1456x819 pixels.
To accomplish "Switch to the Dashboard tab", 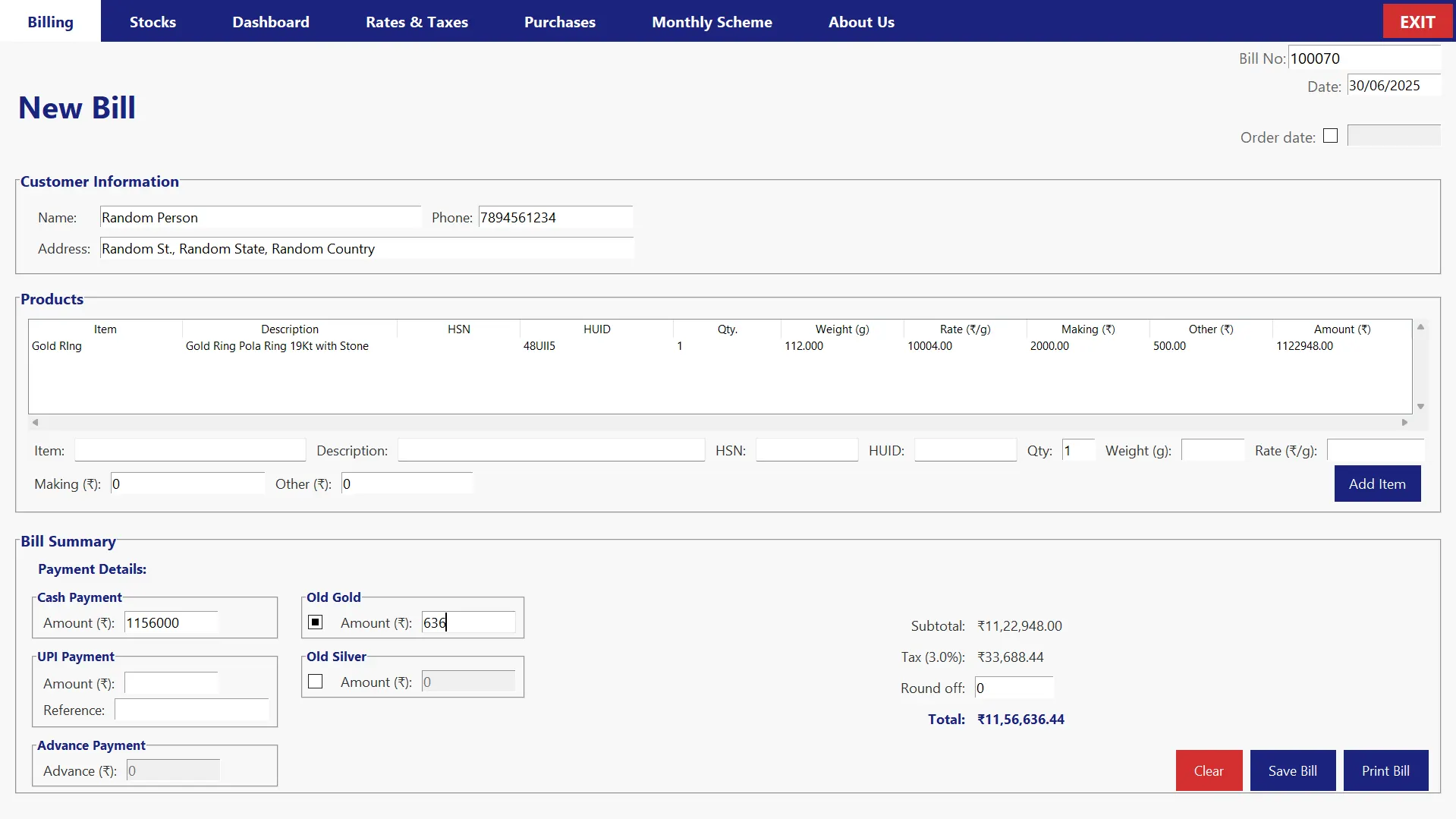I will 271,22.
